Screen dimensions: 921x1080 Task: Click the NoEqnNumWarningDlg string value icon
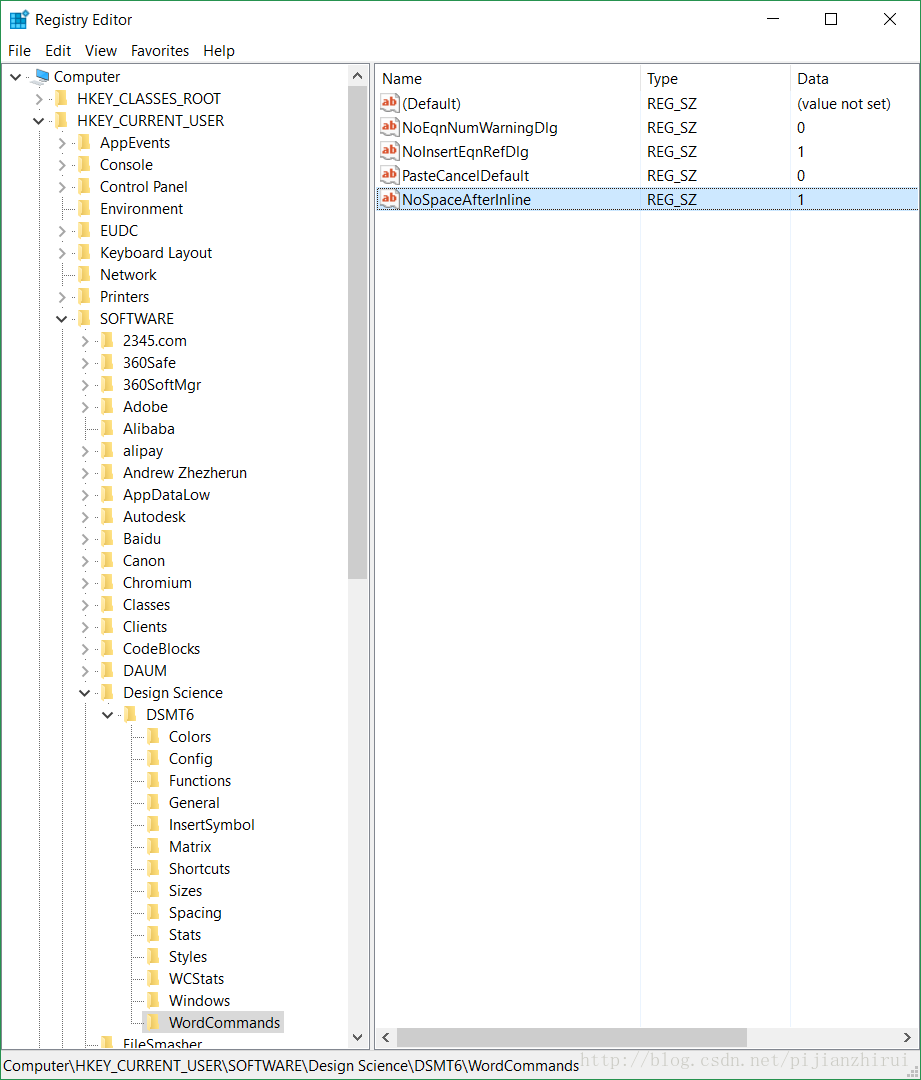[x=389, y=127]
